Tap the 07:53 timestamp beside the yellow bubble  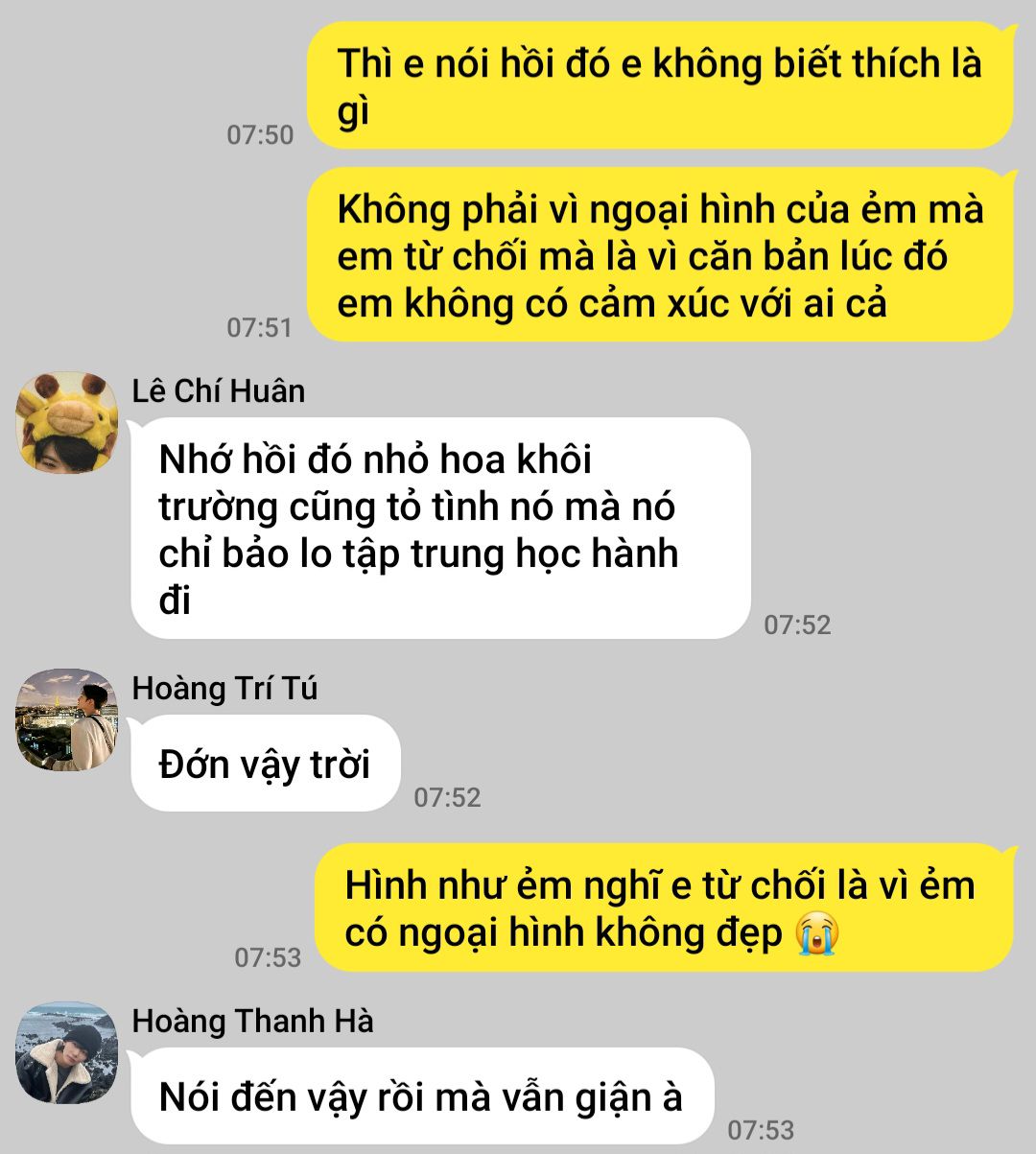[x=268, y=957]
